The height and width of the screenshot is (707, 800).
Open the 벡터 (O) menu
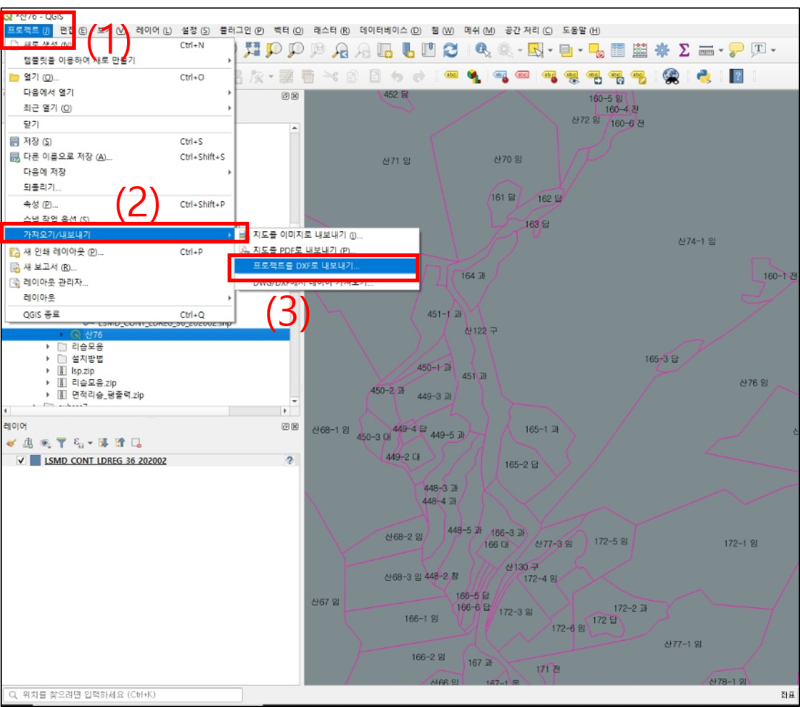point(288,31)
